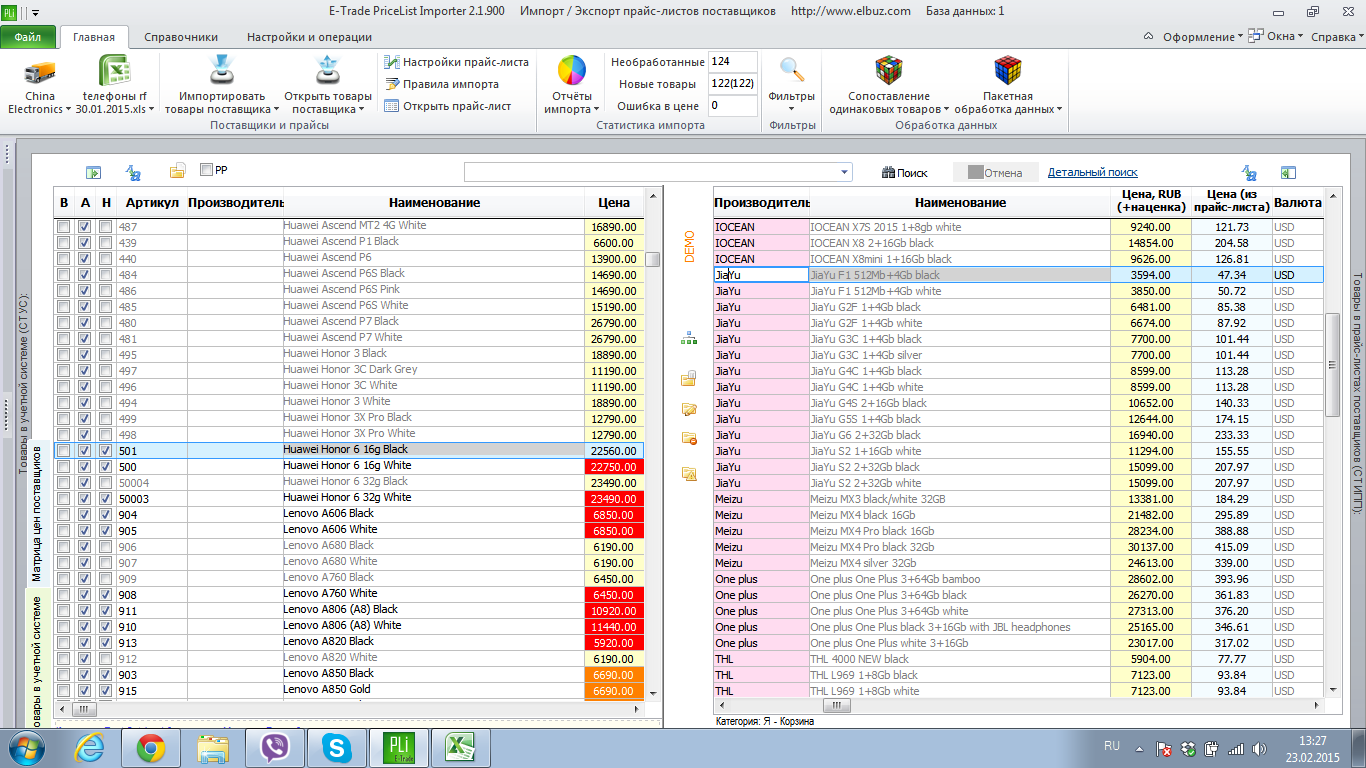Open Excel from the taskbar

(x=459, y=748)
